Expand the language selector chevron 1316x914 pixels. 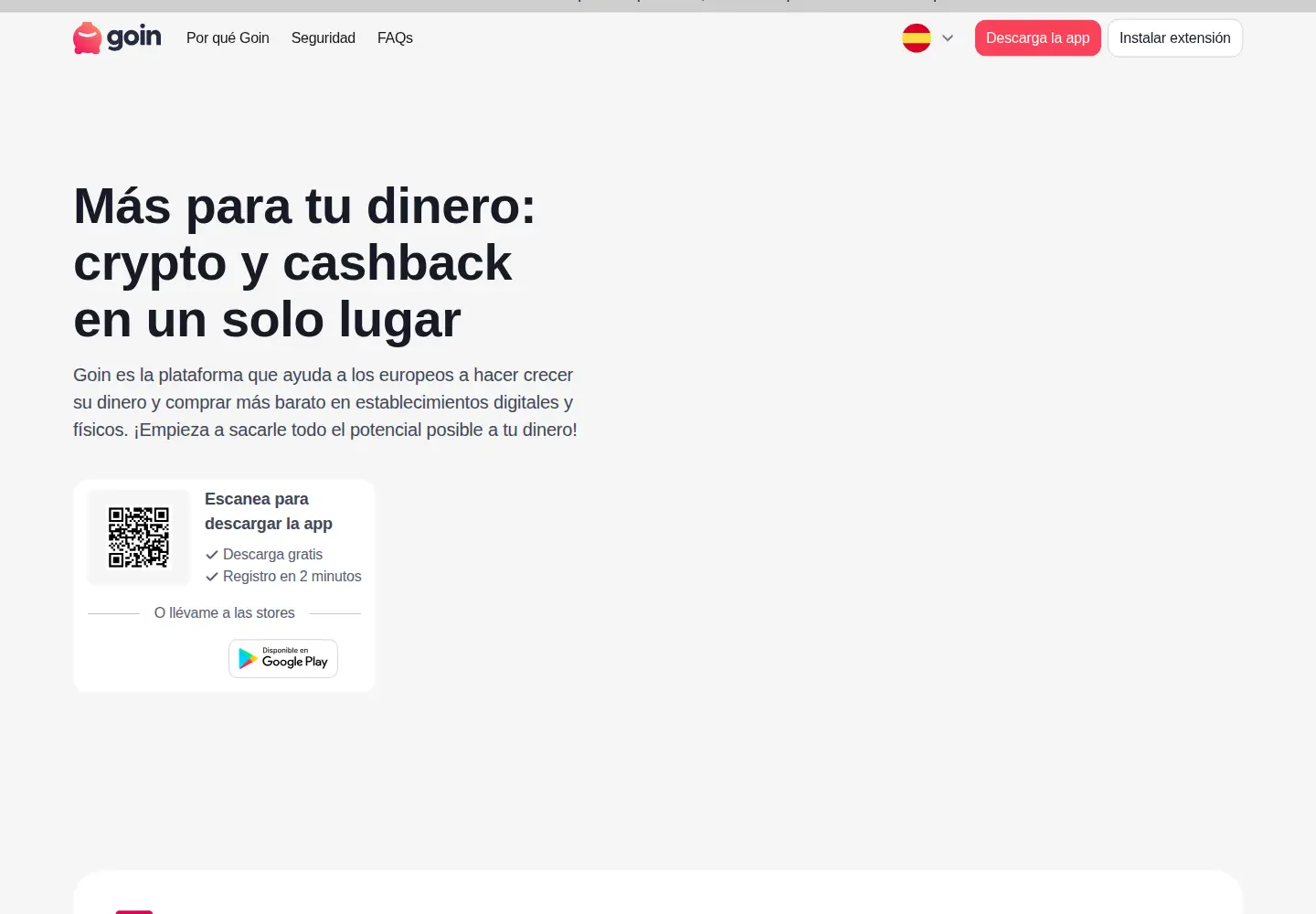pos(948,38)
